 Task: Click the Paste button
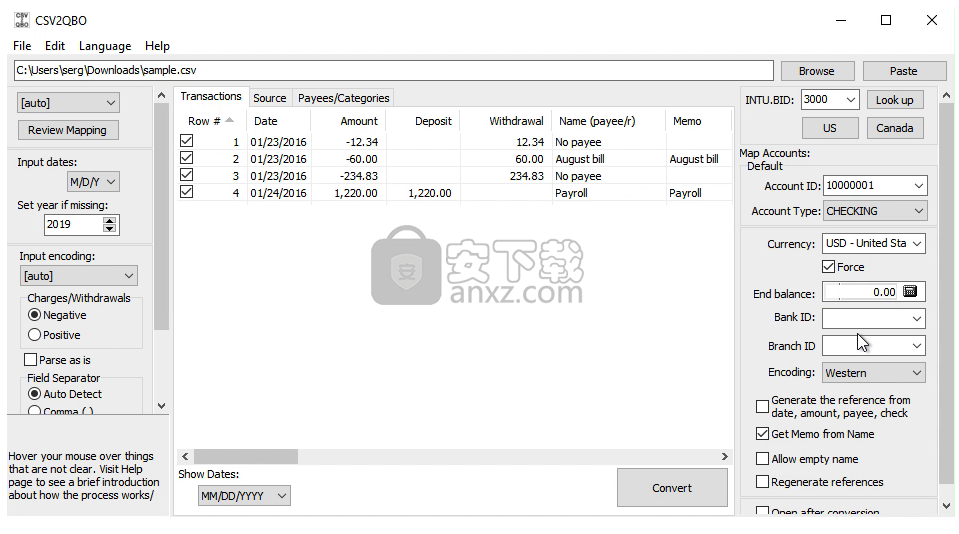903,71
